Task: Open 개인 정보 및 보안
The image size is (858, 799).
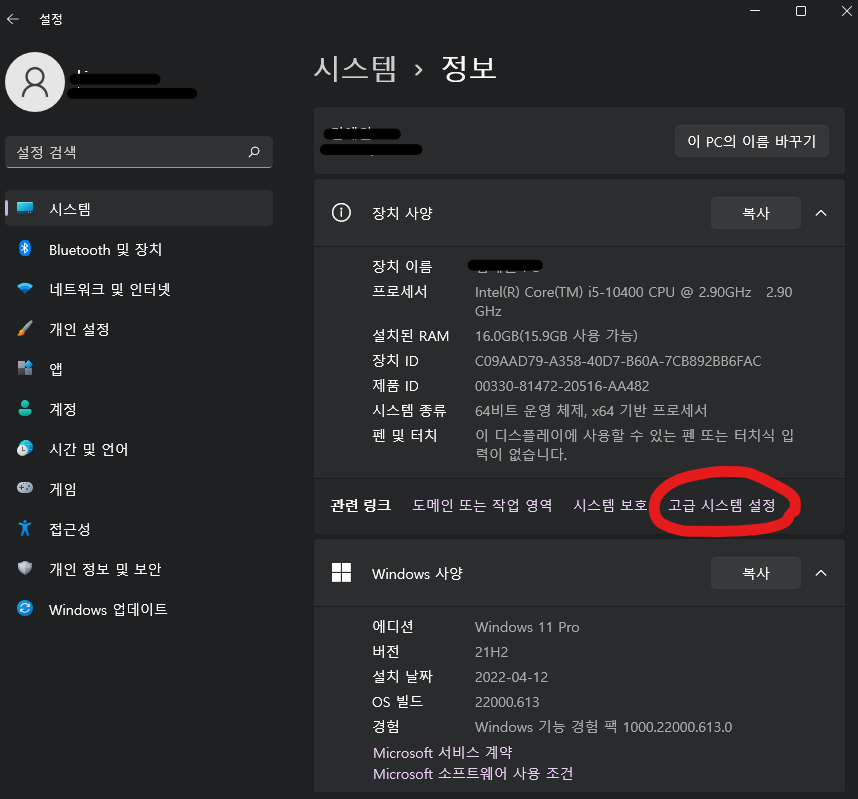Action: coord(139,569)
